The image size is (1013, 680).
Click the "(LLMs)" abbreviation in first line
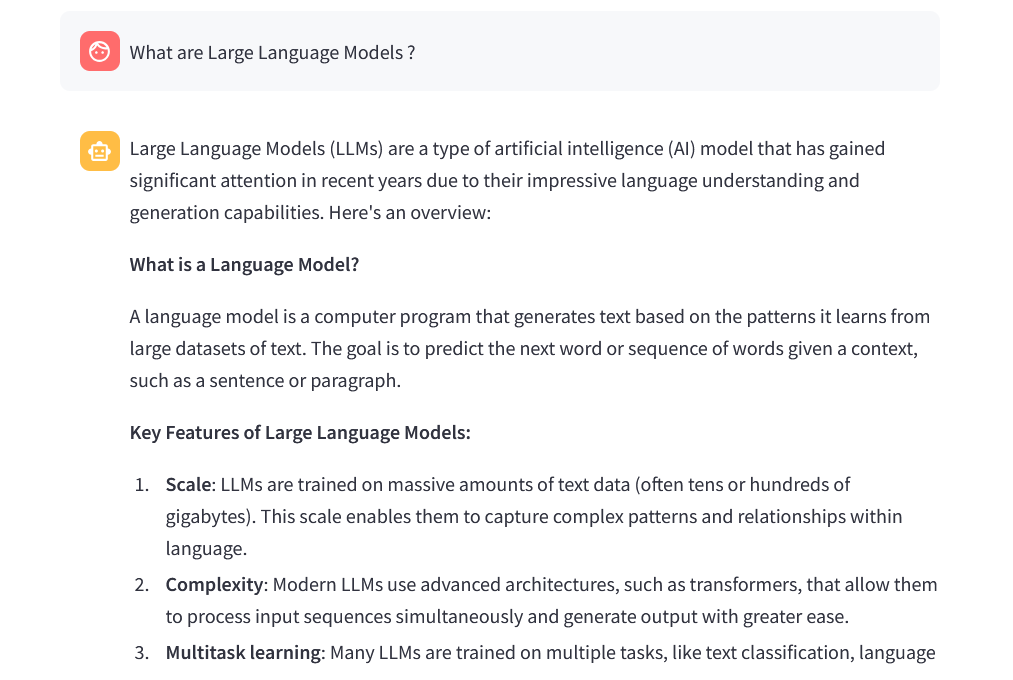click(357, 149)
